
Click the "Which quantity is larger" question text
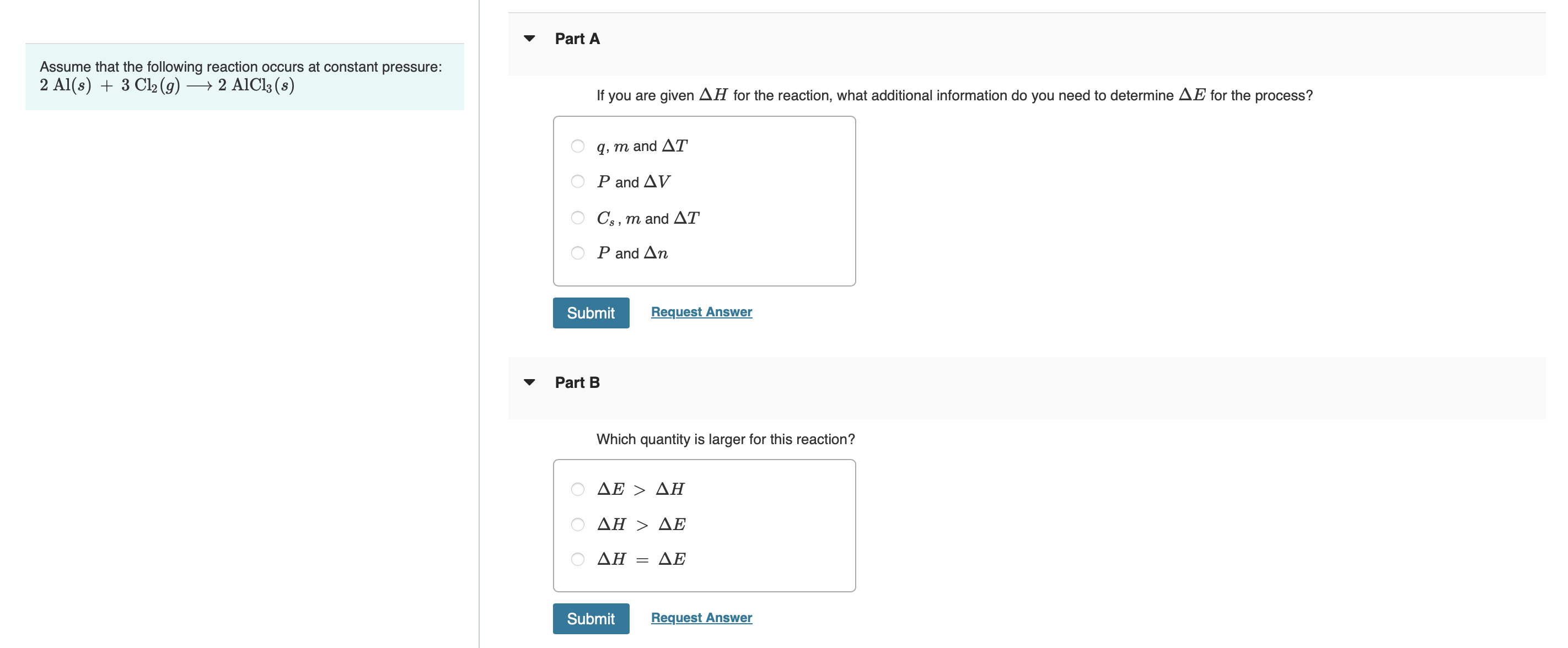pyautogui.click(x=726, y=439)
